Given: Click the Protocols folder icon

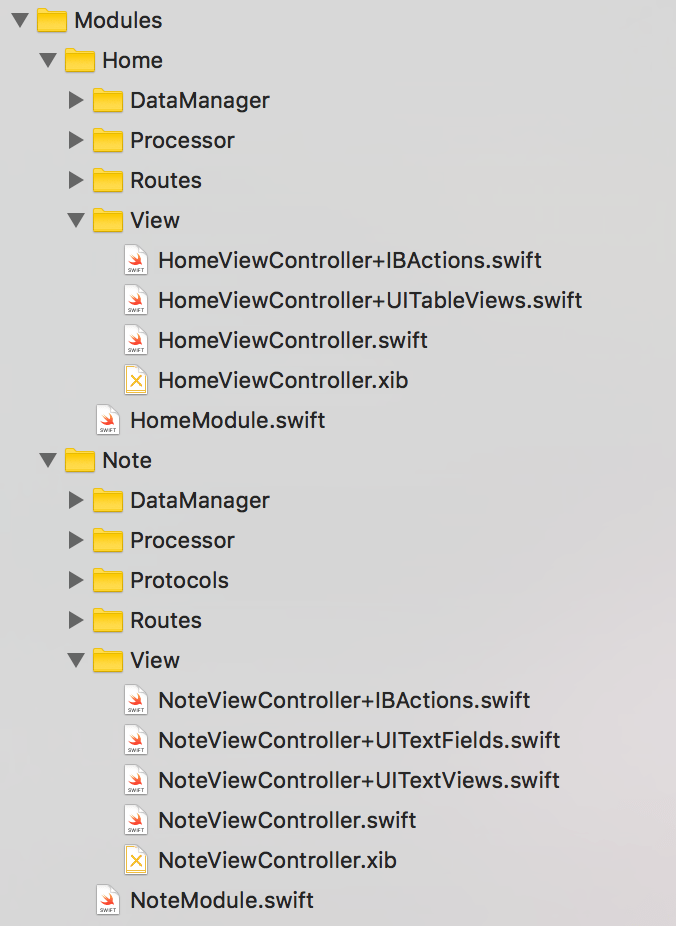Looking at the screenshot, I should 107,580.
